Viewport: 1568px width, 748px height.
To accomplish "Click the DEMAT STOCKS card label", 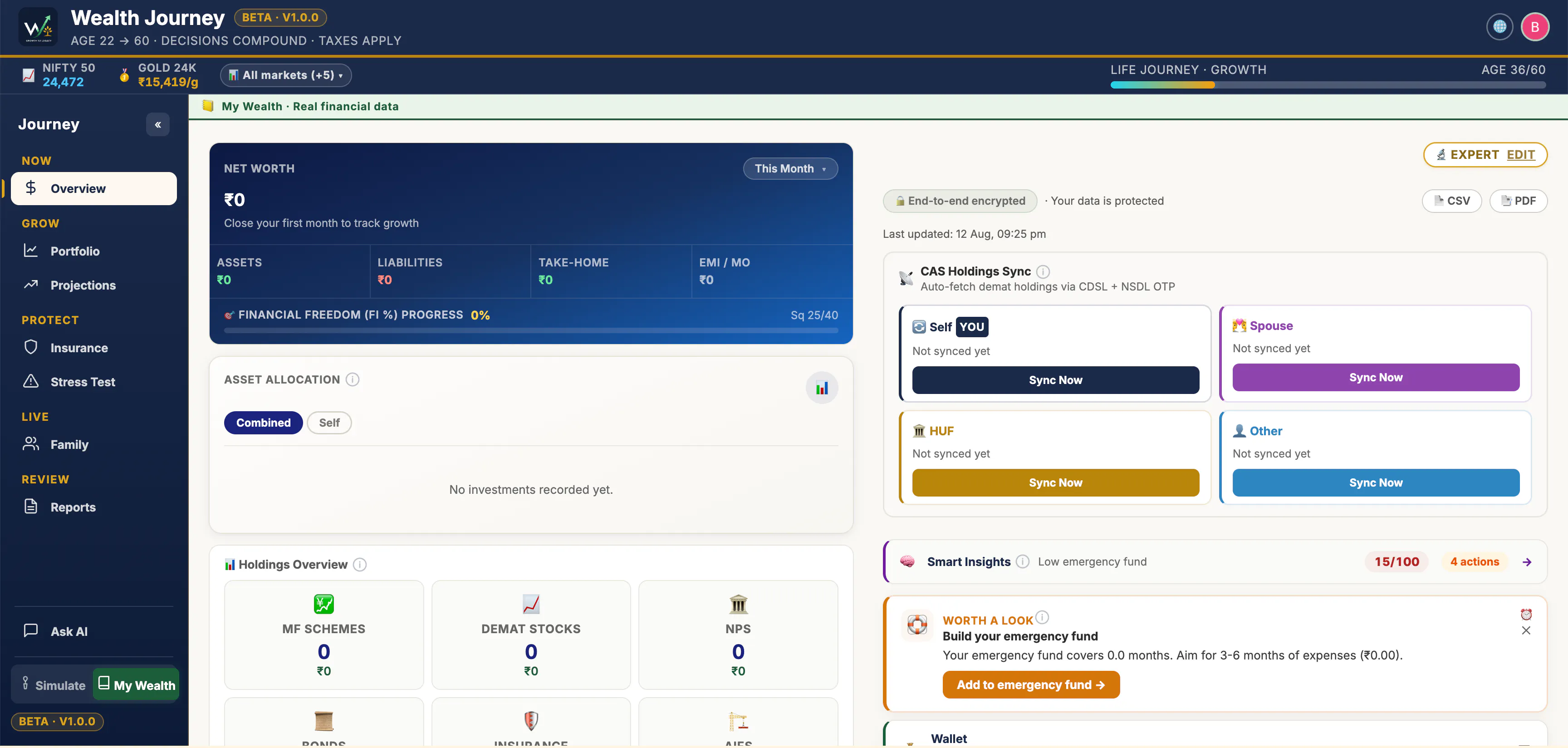I will coord(531,629).
